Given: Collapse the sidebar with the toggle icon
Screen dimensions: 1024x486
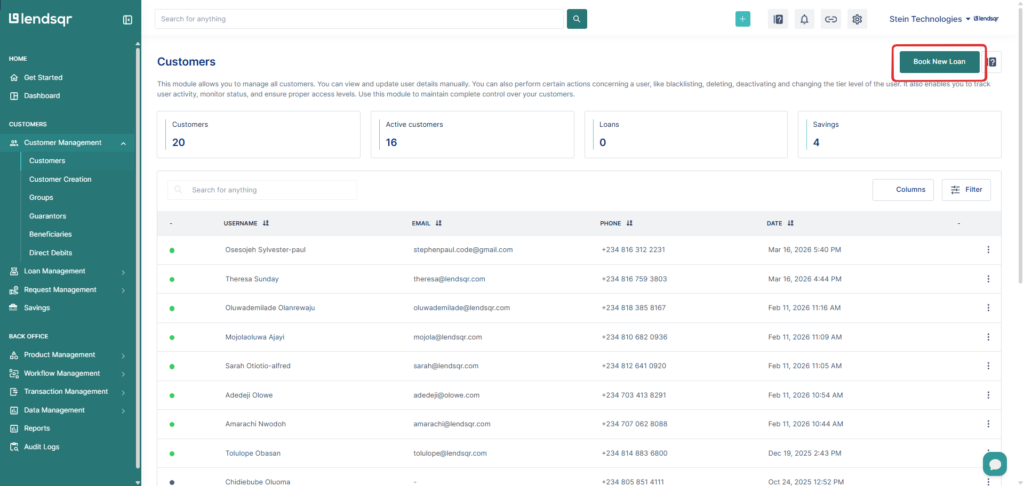Looking at the screenshot, I should 127,19.
